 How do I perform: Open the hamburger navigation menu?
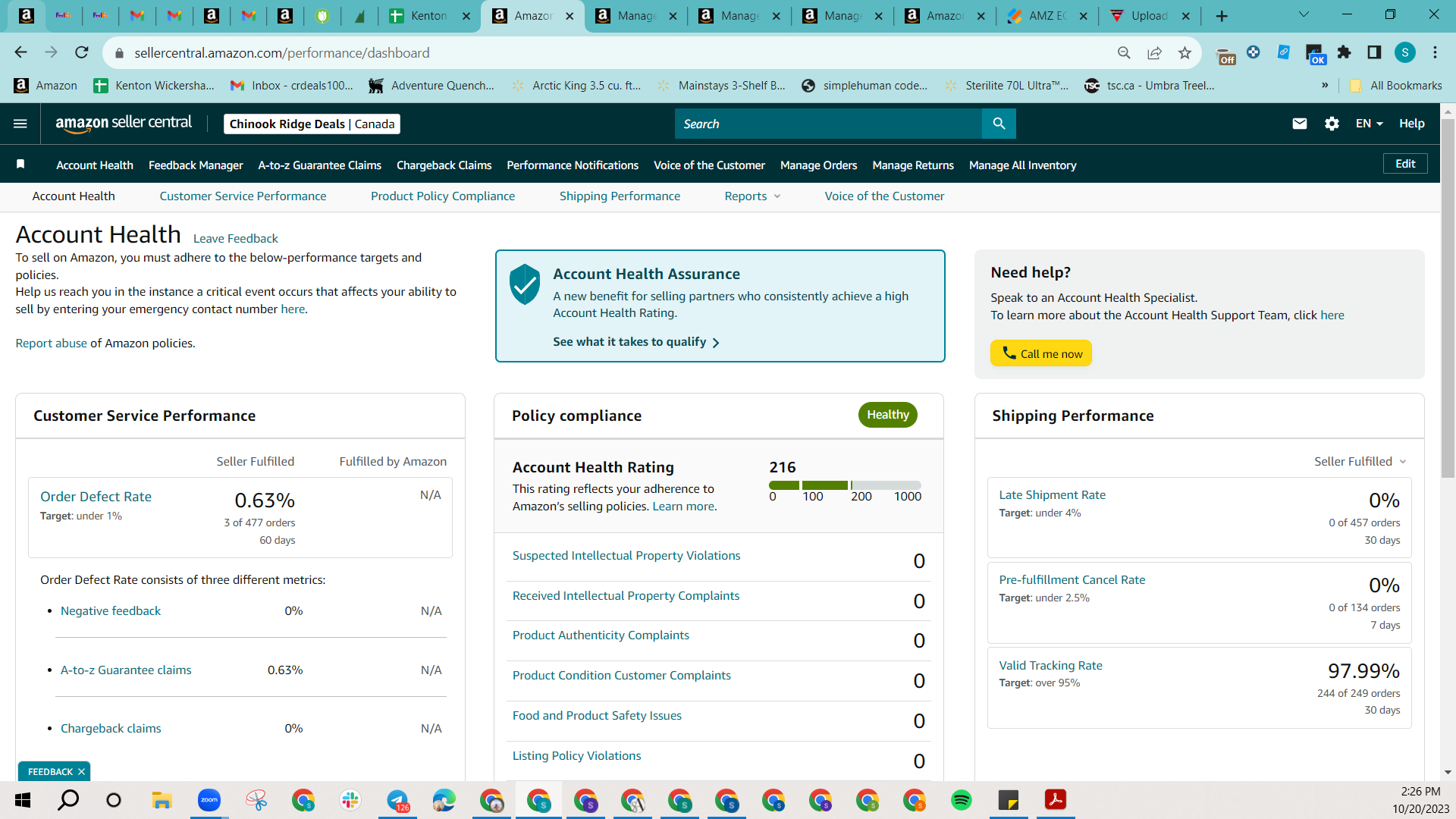coord(20,124)
